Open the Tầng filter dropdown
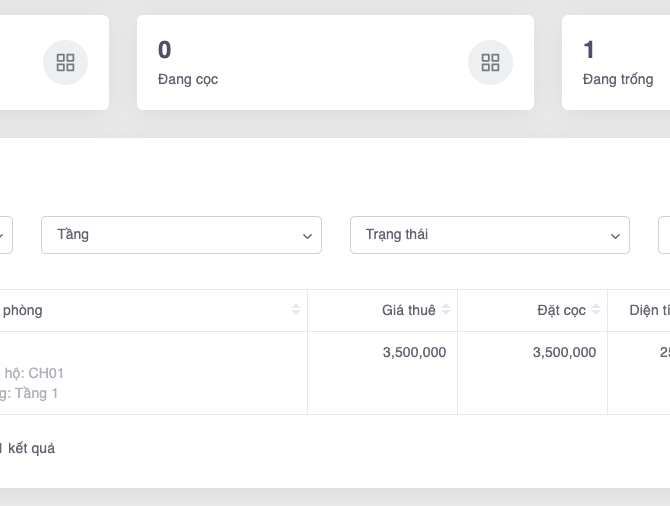Viewport: 670px width, 506px height. click(180, 235)
